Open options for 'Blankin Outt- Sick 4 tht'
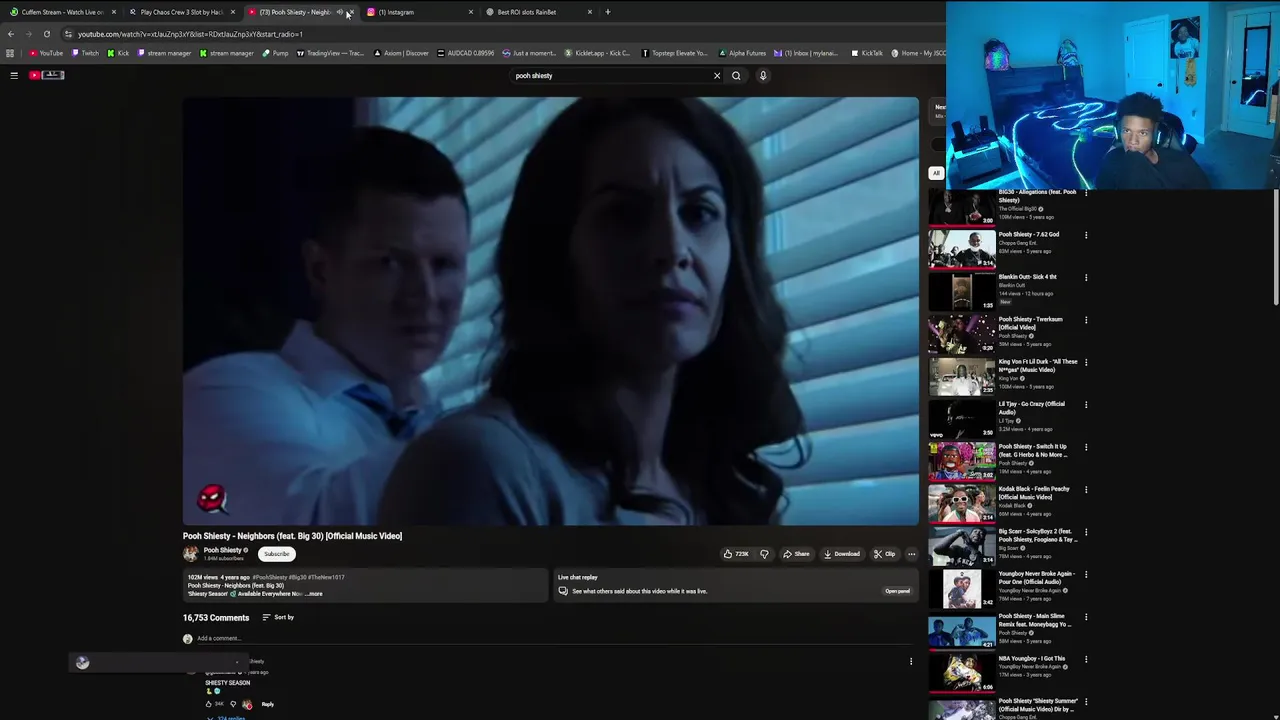This screenshot has width=1280, height=720. tap(1086, 278)
